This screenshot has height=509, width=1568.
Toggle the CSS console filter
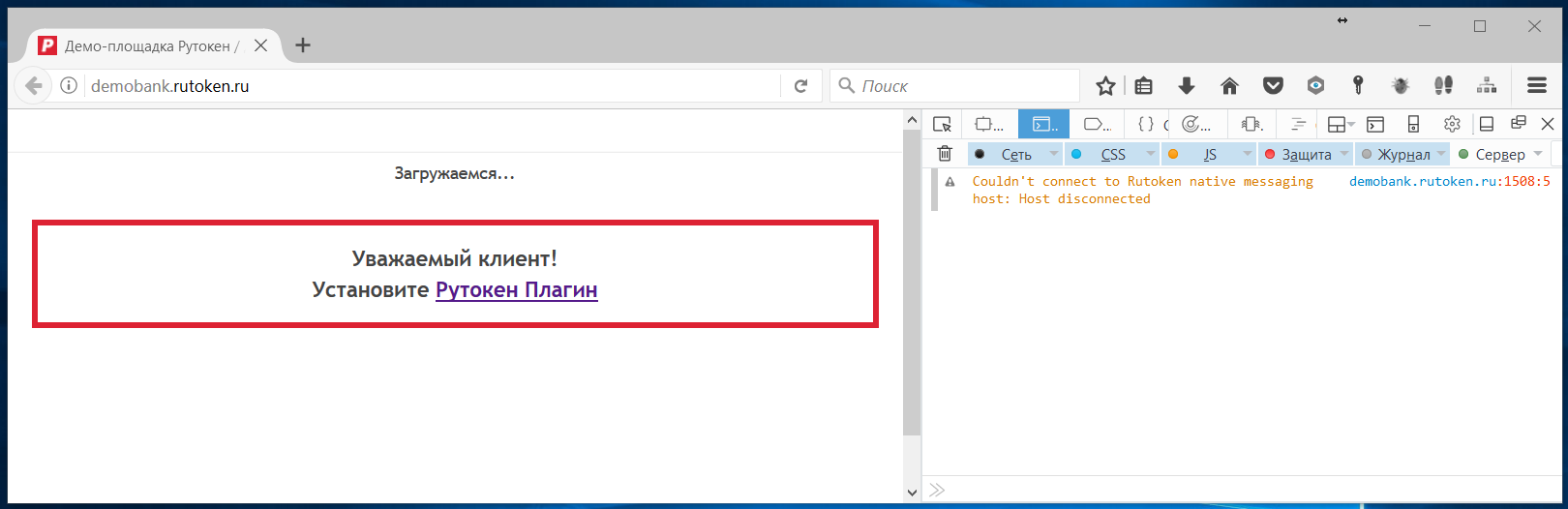1112,155
